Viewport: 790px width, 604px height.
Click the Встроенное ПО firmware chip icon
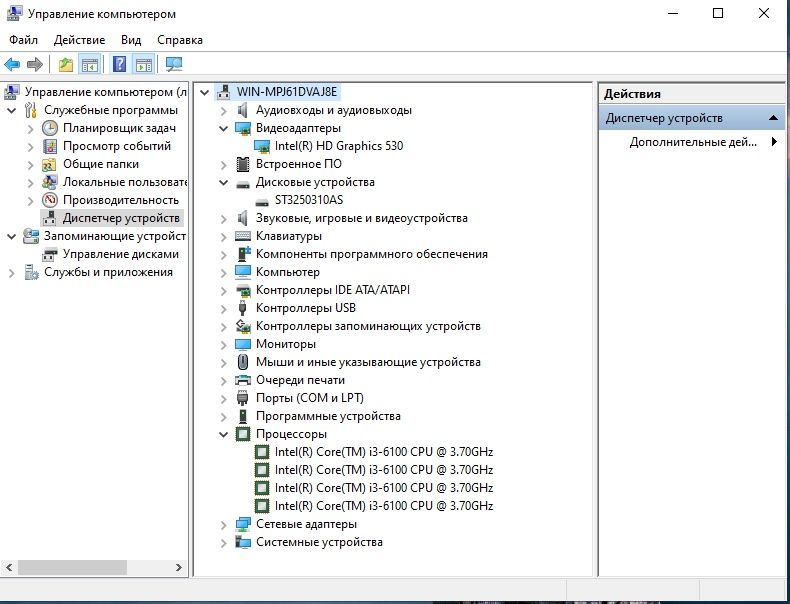(x=242, y=164)
